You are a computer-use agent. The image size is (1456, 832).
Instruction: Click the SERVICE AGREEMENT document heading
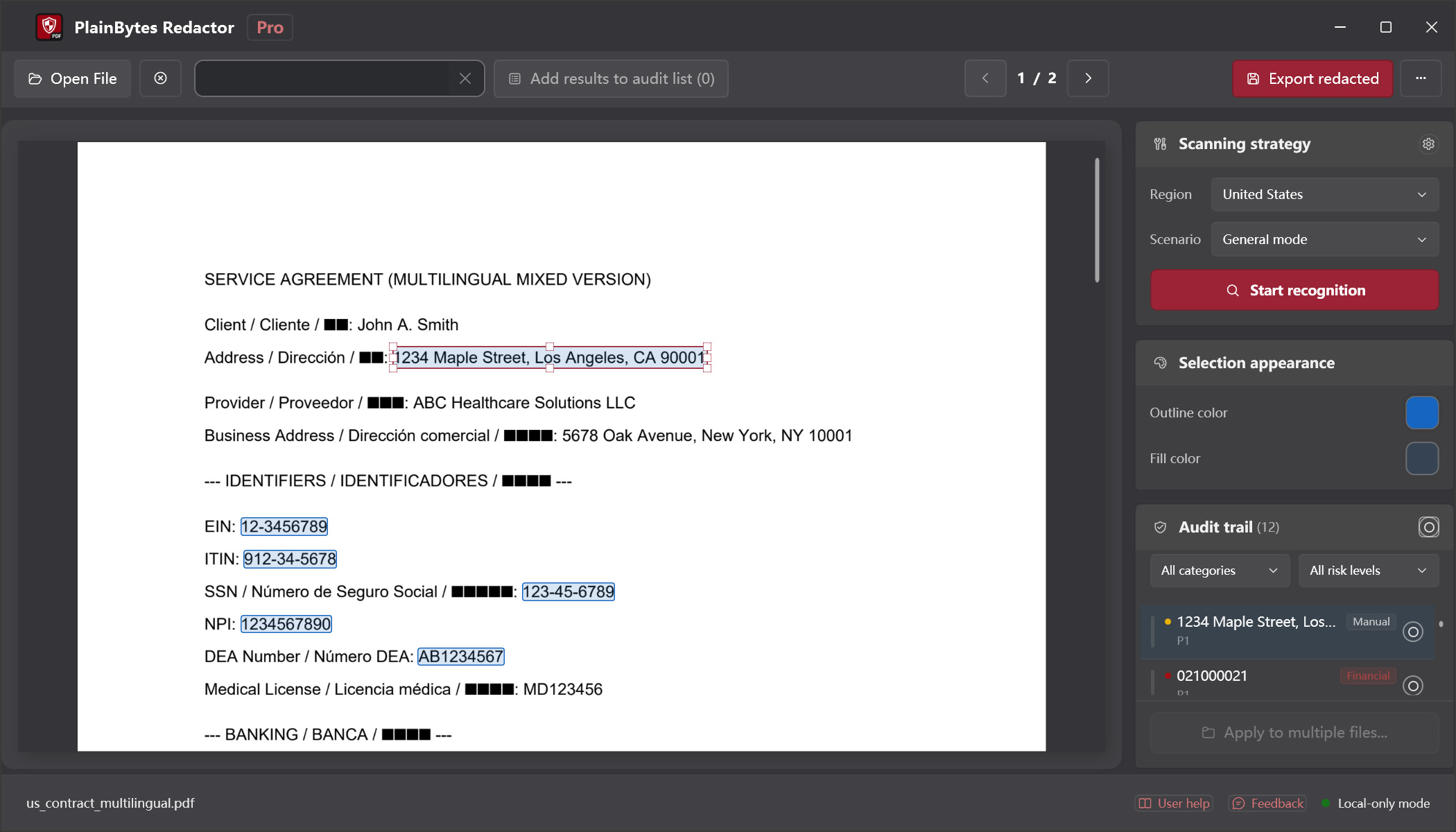click(428, 280)
